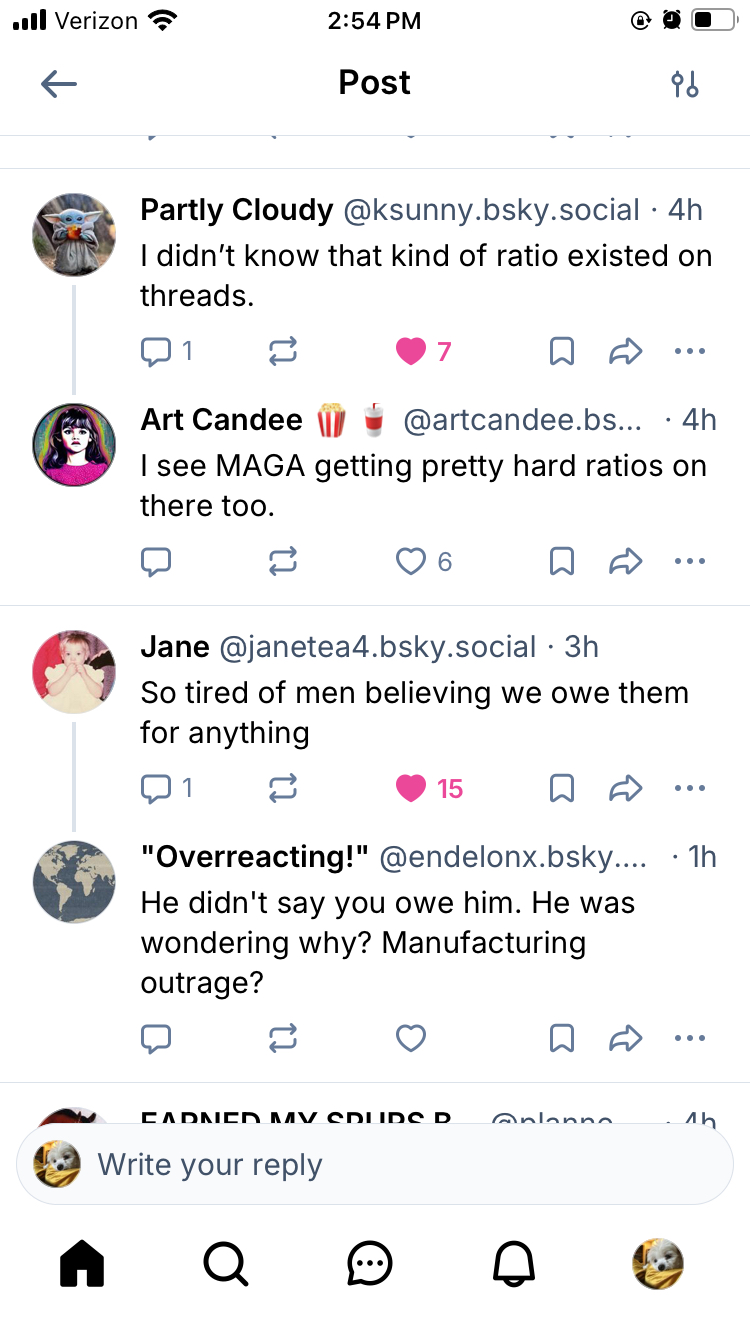Share Jane's post with arrow icon
Screen dimensions: 750x1334
[625, 789]
